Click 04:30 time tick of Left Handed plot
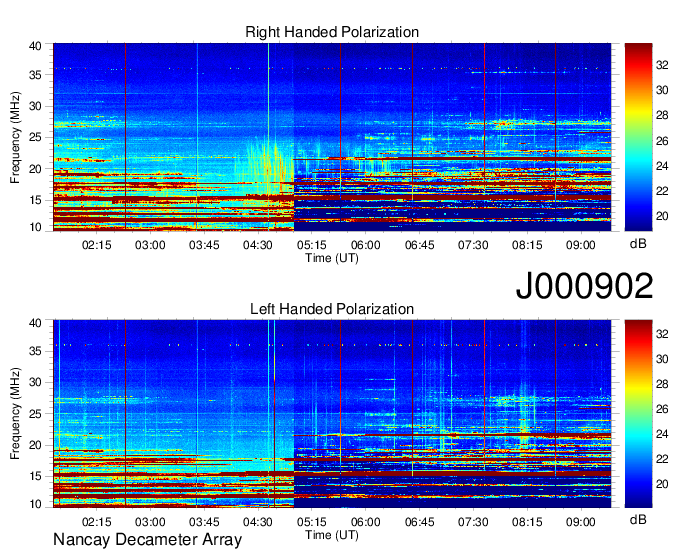The width and height of the screenshot is (680, 552). coord(258,522)
